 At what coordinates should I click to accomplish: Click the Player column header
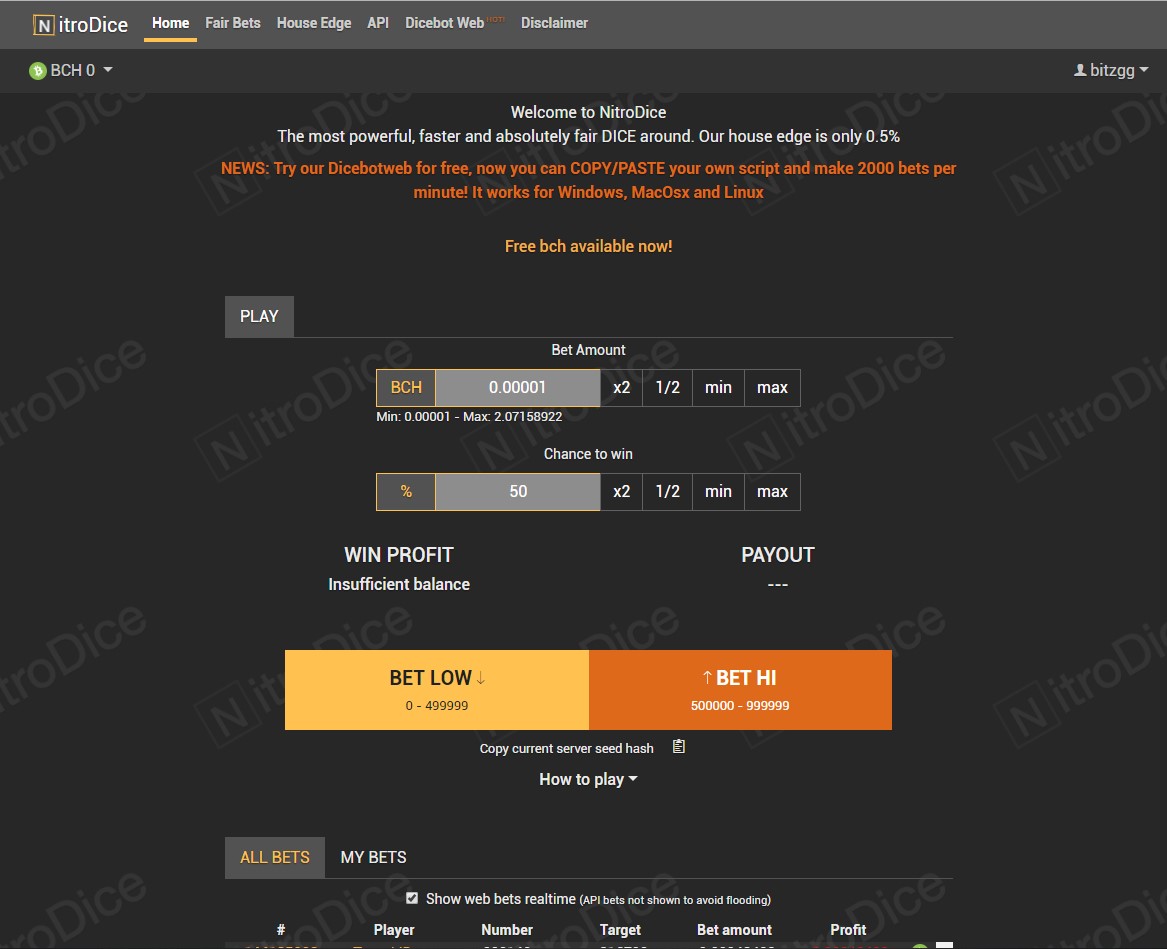tap(394, 930)
